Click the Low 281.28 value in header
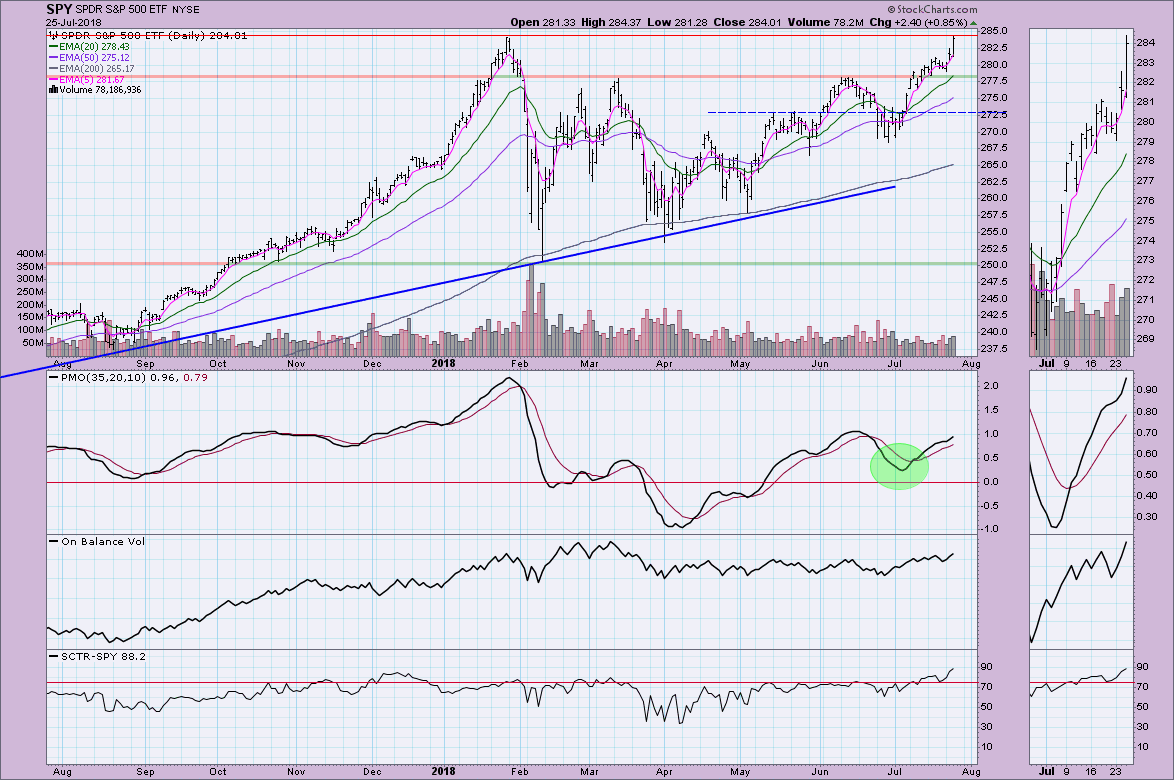The height and width of the screenshot is (780, 1174). coord(678,22)
